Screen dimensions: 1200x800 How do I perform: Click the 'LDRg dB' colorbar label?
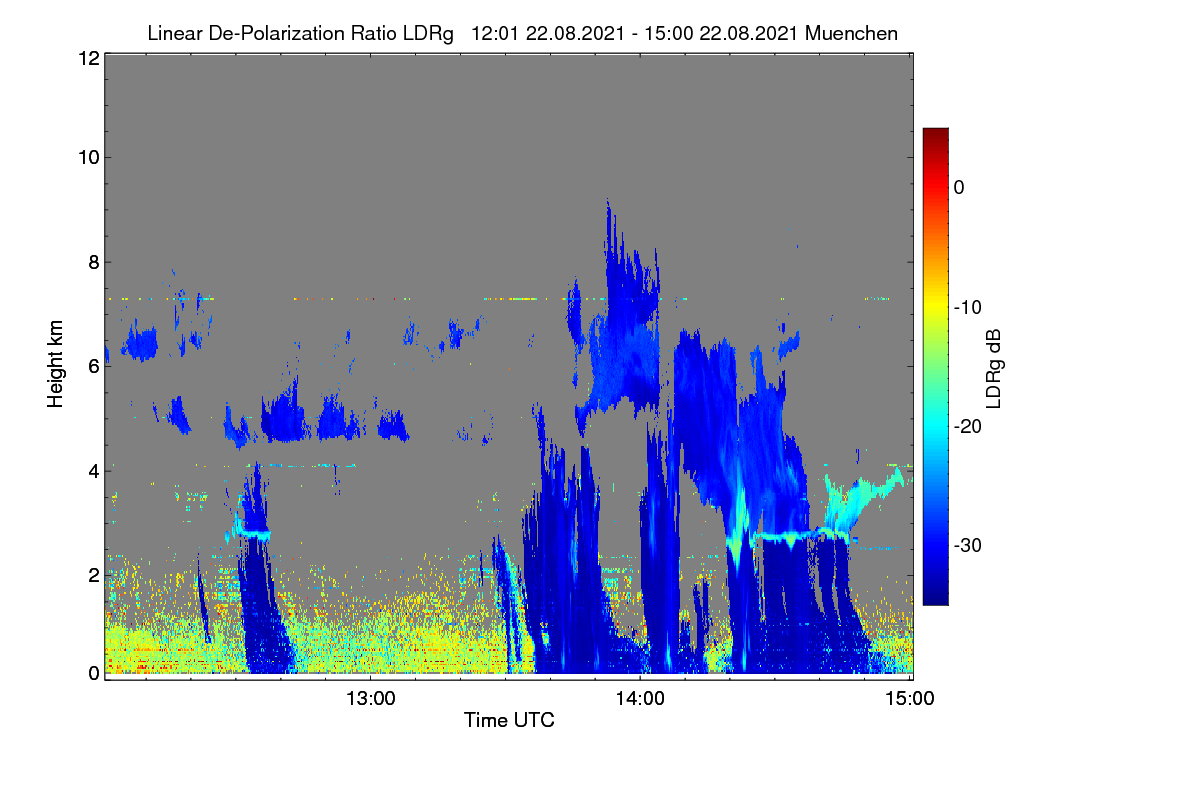tap(994, 369)
